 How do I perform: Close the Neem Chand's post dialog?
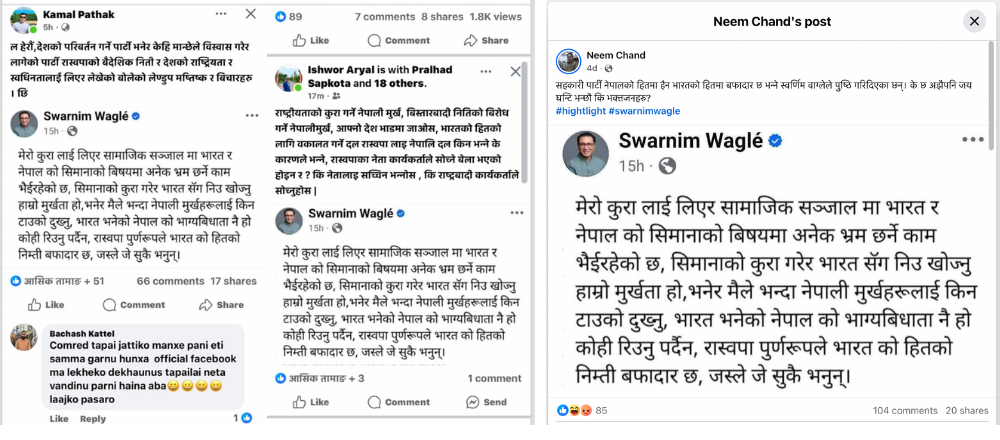(974, 22)
